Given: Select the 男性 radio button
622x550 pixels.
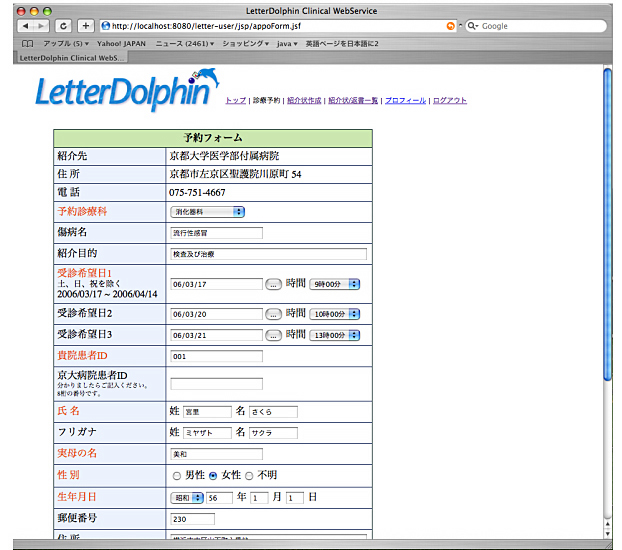Looking at the screenshot, I should (177, 475).
